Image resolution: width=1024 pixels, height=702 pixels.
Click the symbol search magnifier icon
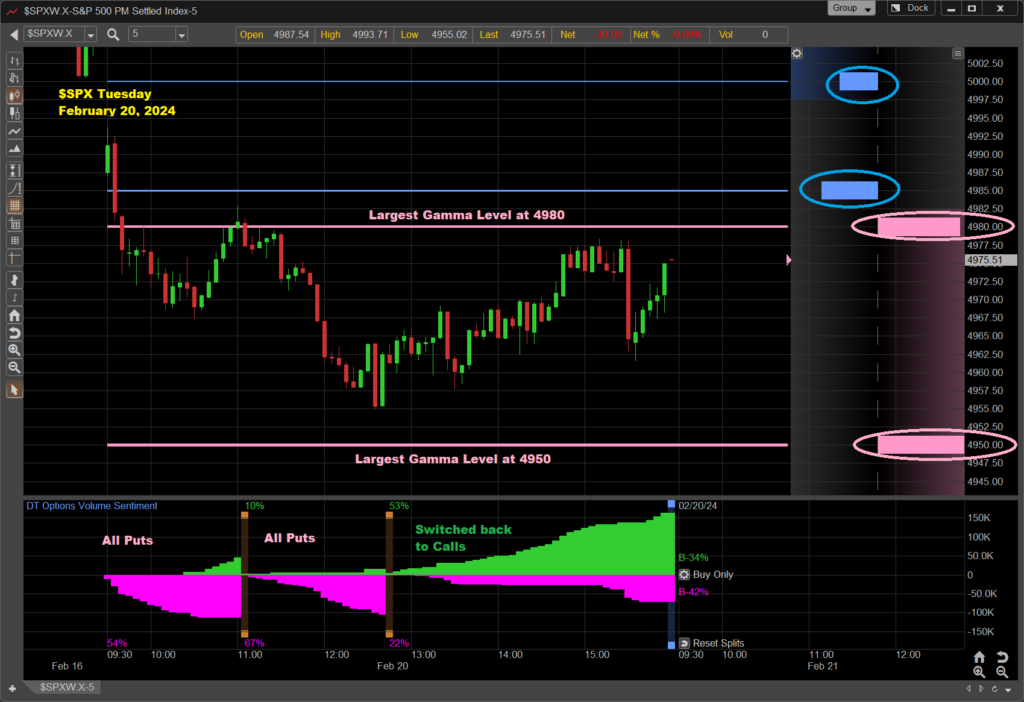point(113,34)
